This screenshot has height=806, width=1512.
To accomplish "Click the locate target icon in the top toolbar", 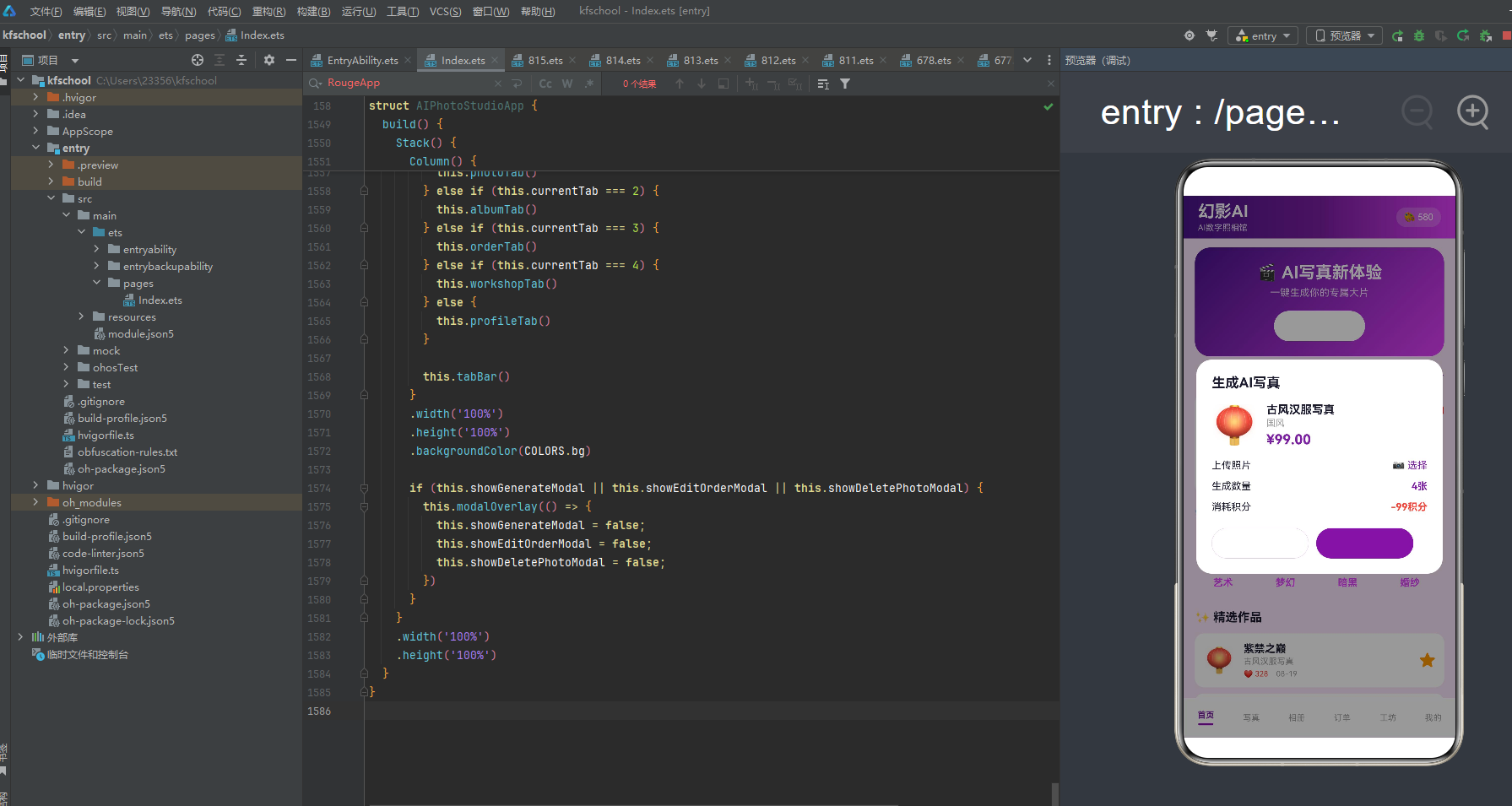I will [x=1190, y=35].
